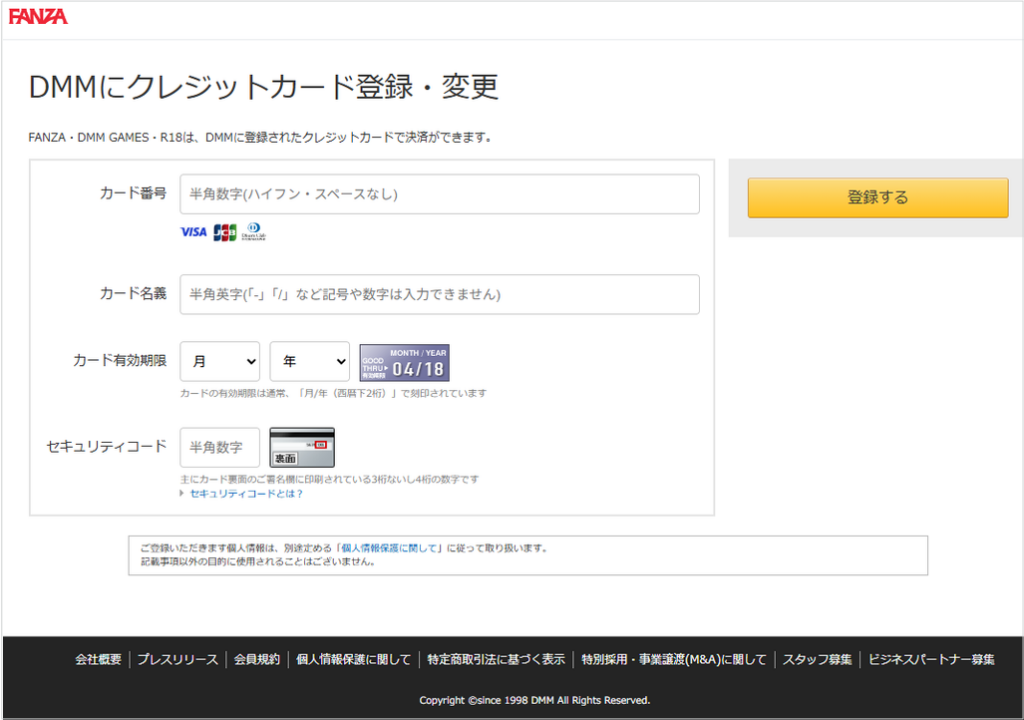
Task: Open プレスリリース footer link
Action: click(178, 660)
